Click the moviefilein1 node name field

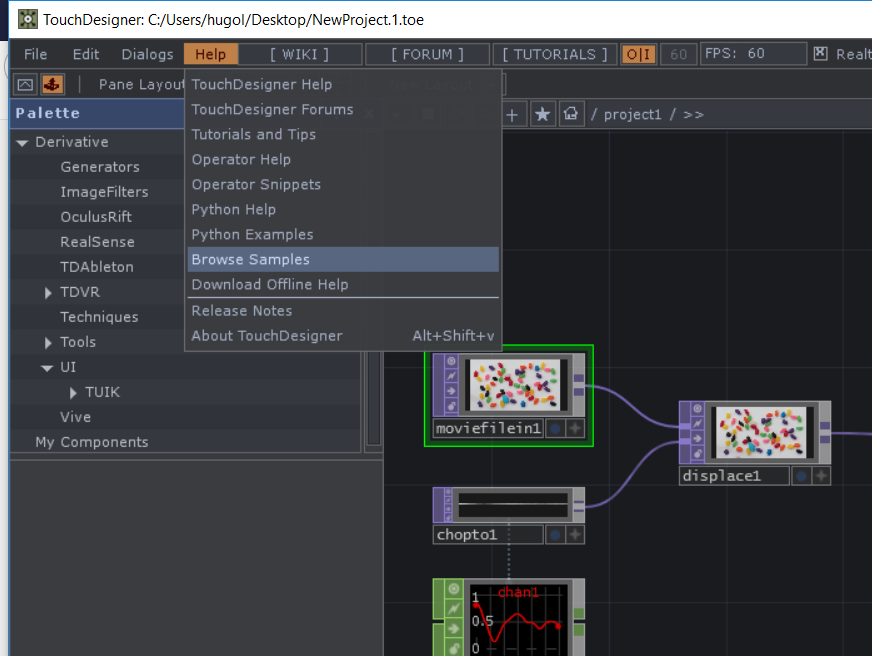pyautogui.click(x=488, y=428)
